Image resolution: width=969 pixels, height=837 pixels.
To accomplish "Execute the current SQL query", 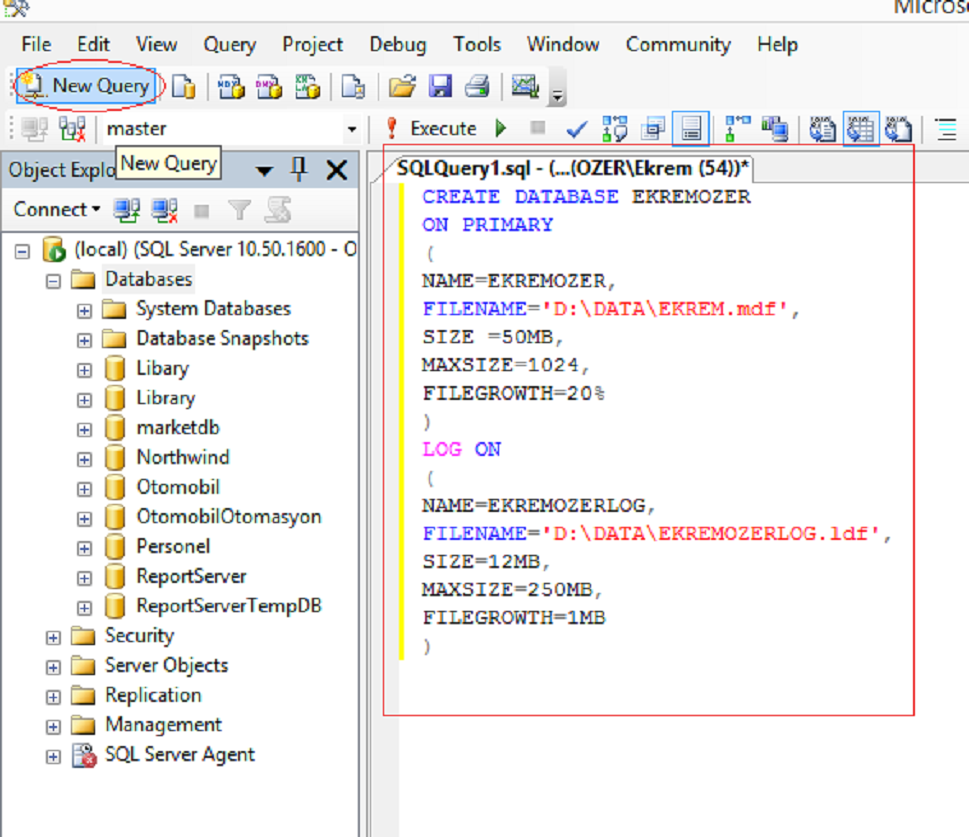I will click(431, 129).
